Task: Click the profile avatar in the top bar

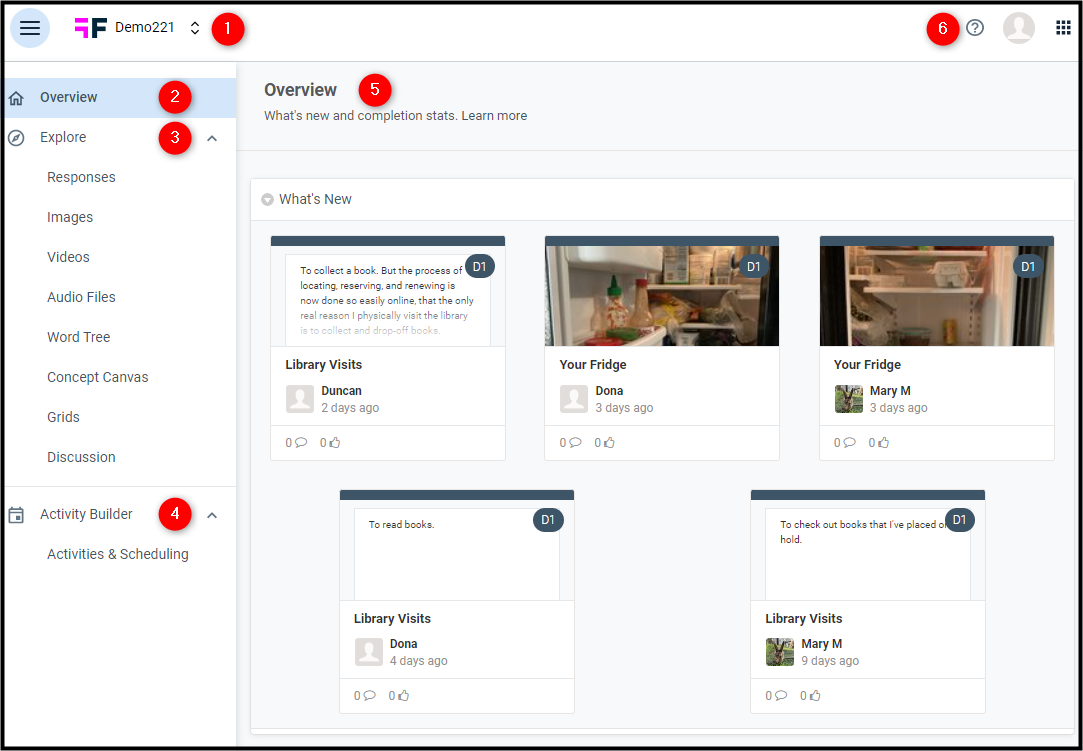Action: 1019,27
